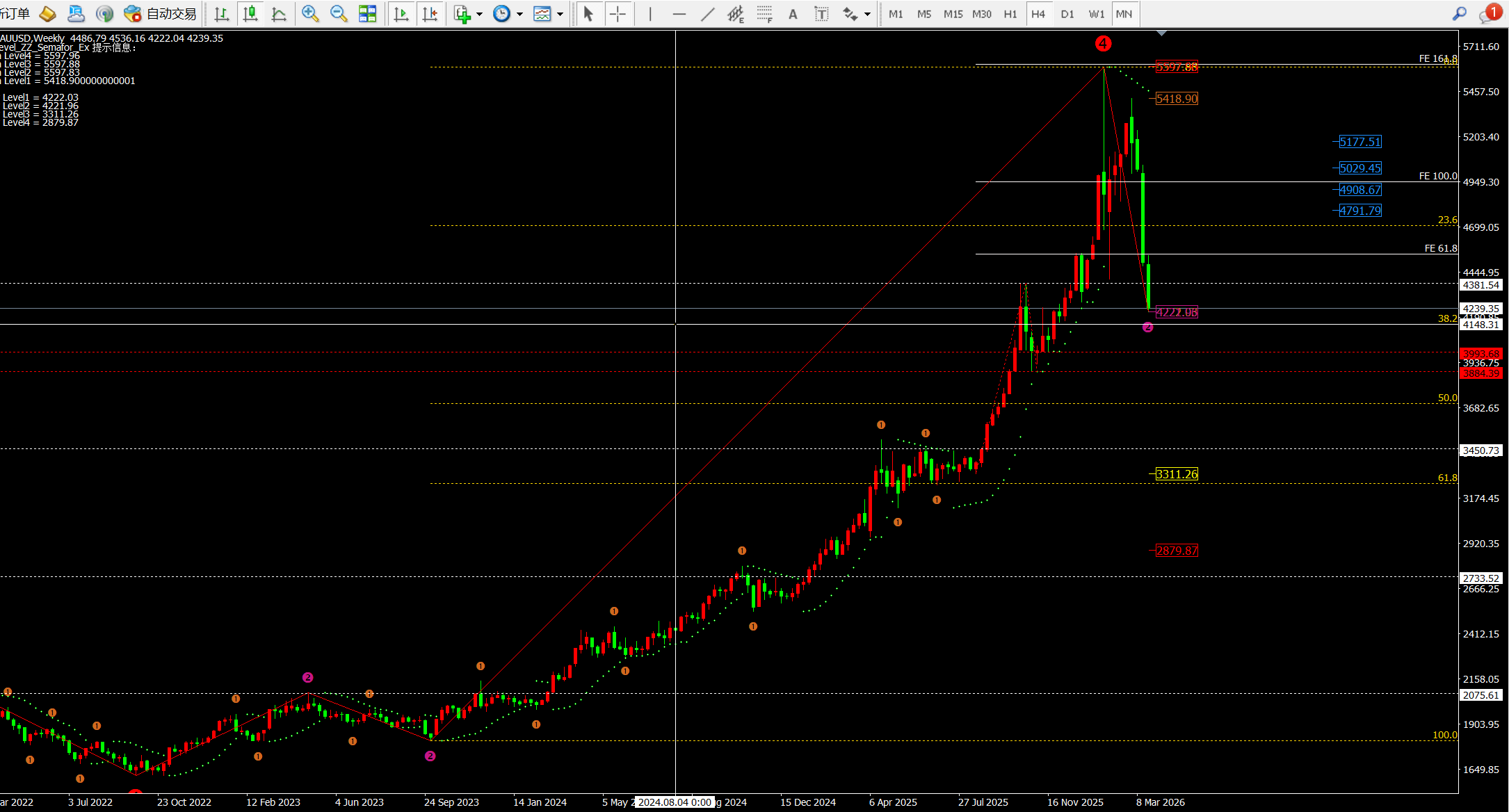Screen dimensions: 1509x812
Task: Click the red number 4 marker
Action: click(x=1103, y=44)
